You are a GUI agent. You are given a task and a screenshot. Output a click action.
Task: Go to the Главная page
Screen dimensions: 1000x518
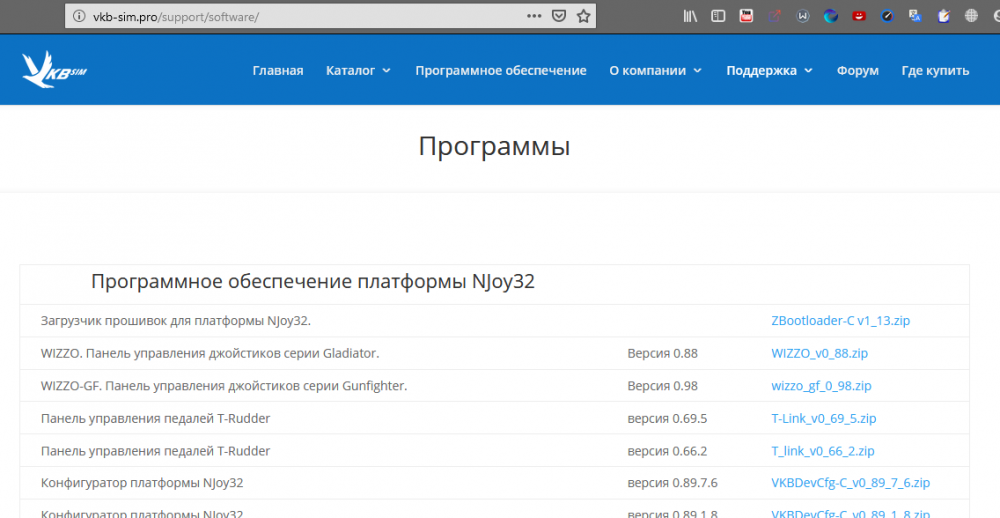(278, 71)
